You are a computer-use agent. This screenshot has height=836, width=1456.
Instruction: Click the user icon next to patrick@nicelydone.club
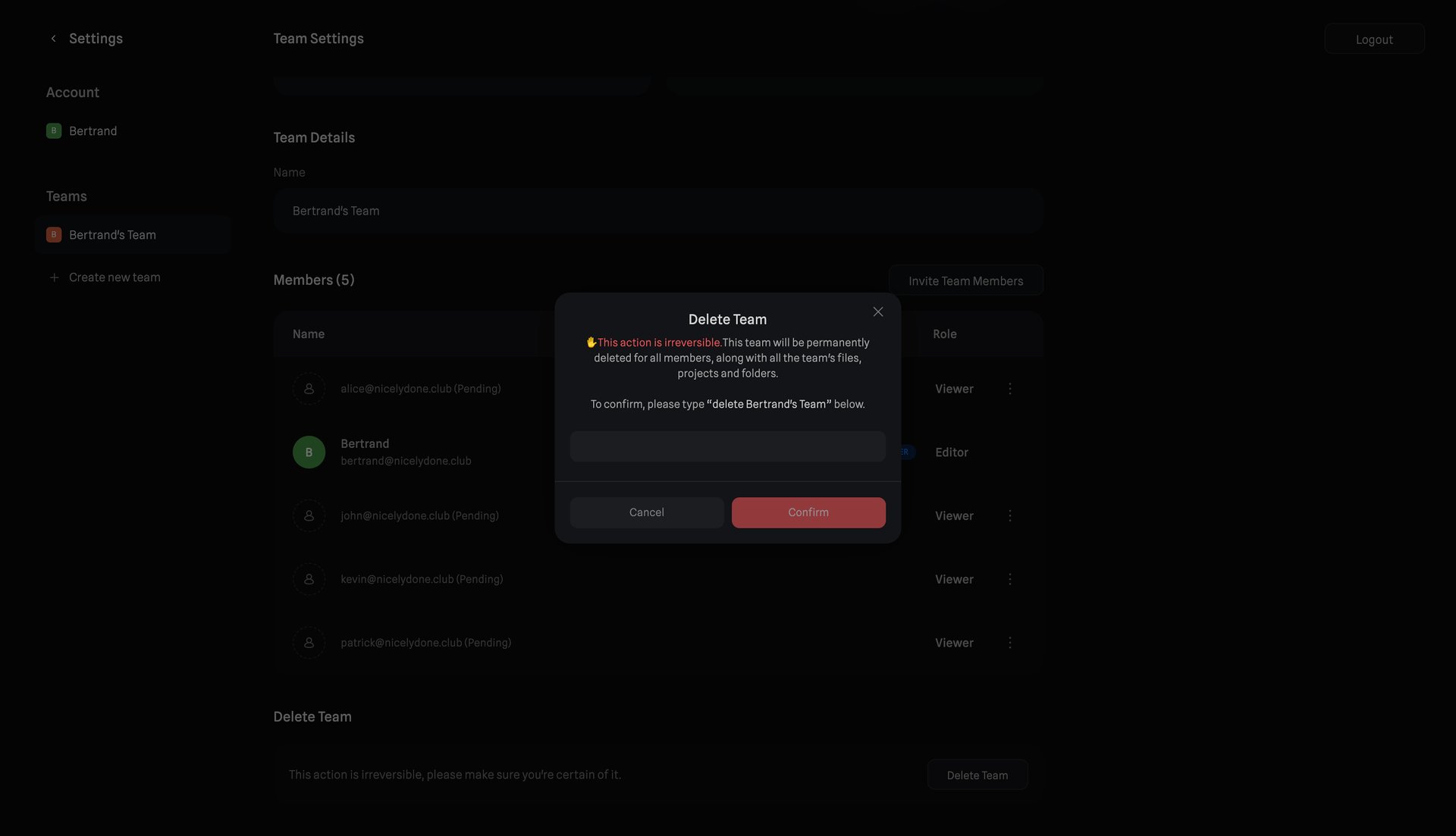[x=309, y=642]
